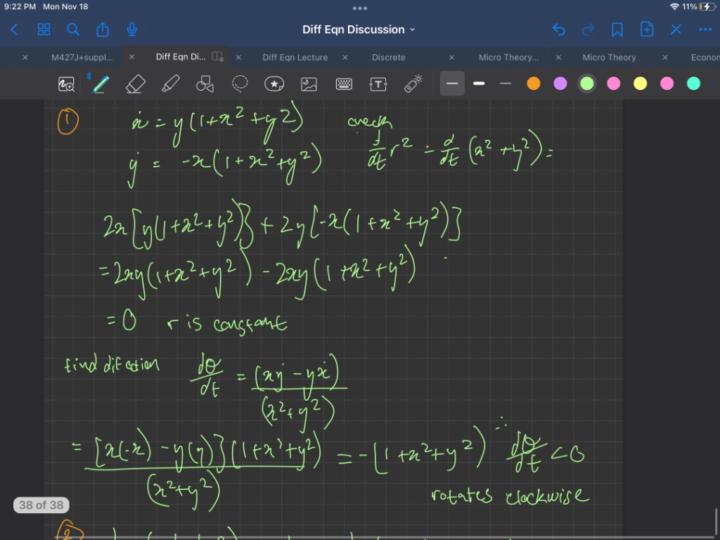Viewport: 720px width, 540px height.
Task: Insert an image with photo tool
Action: [309, 84]
